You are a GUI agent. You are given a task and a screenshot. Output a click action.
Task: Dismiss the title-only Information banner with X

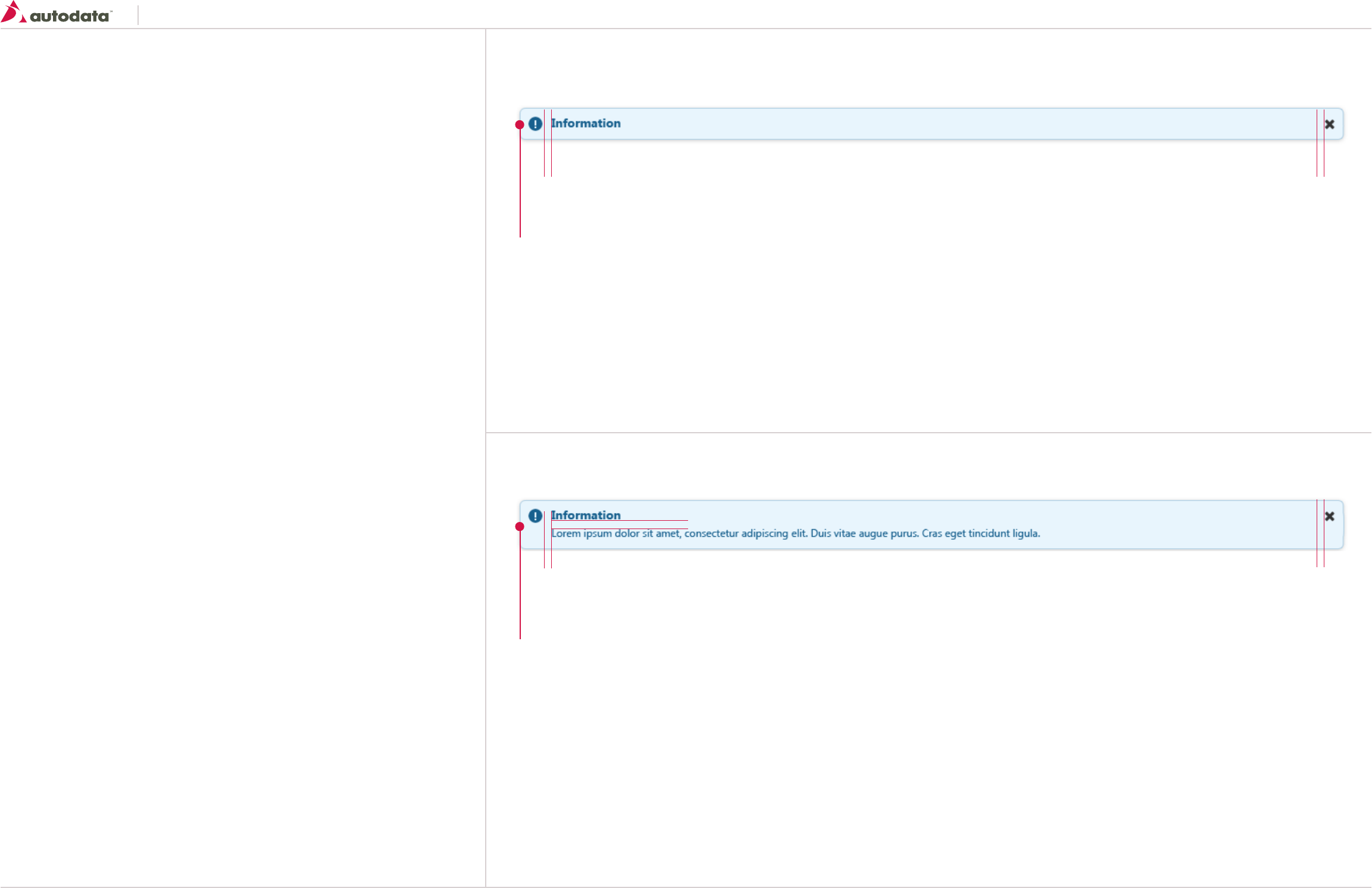(1329, 124)
